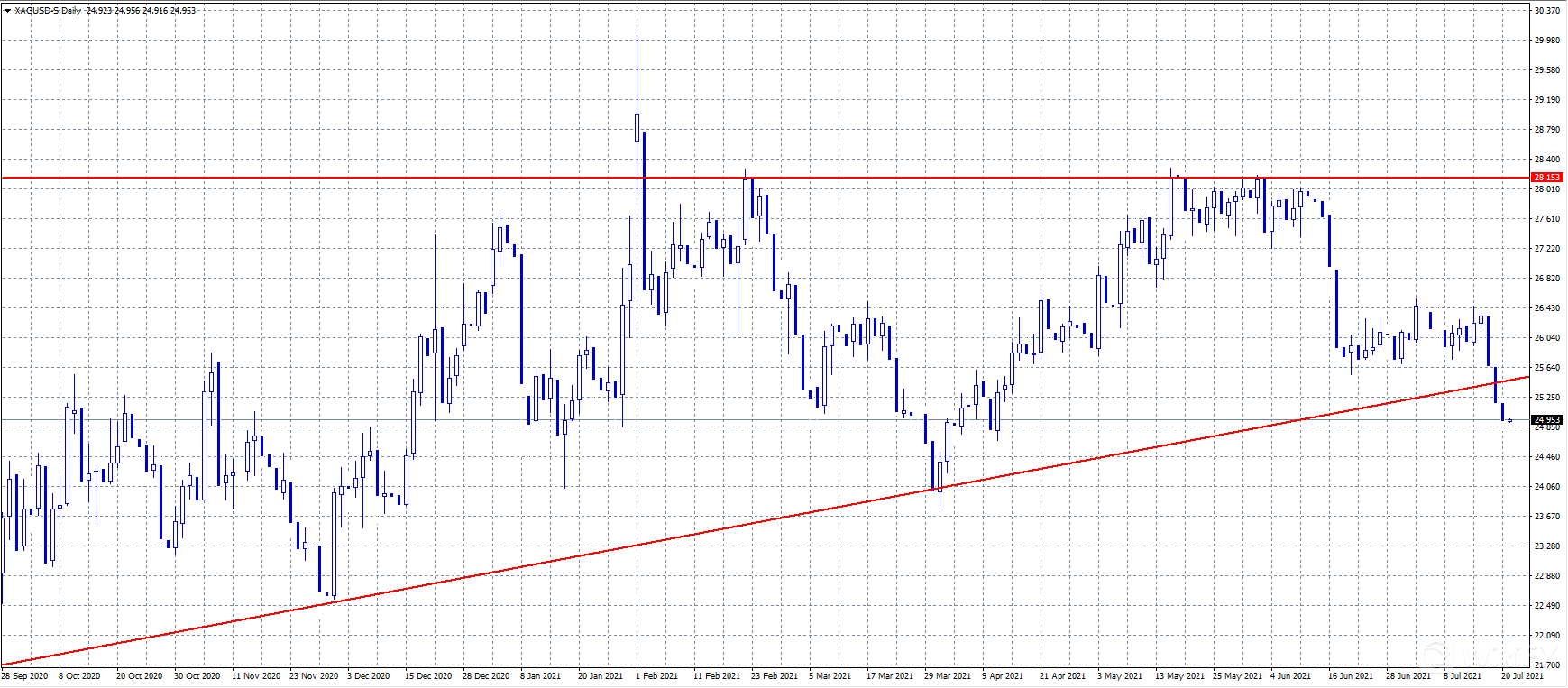Screen dimensions: 1568x688
Task: Click the 26.820 price level label
Action: pos(1547,279)
